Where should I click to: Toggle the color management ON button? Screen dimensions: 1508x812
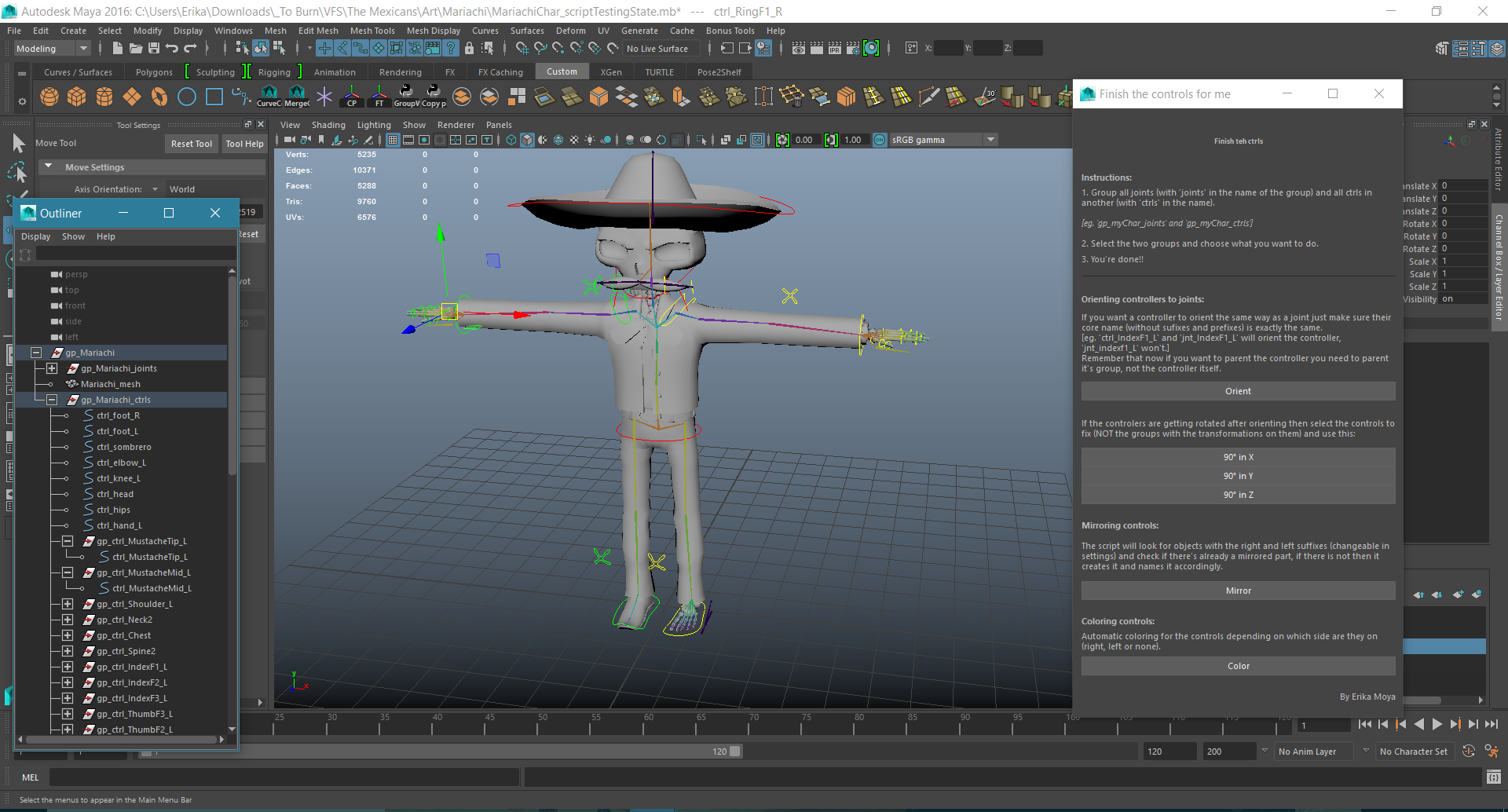coord(880,140)
